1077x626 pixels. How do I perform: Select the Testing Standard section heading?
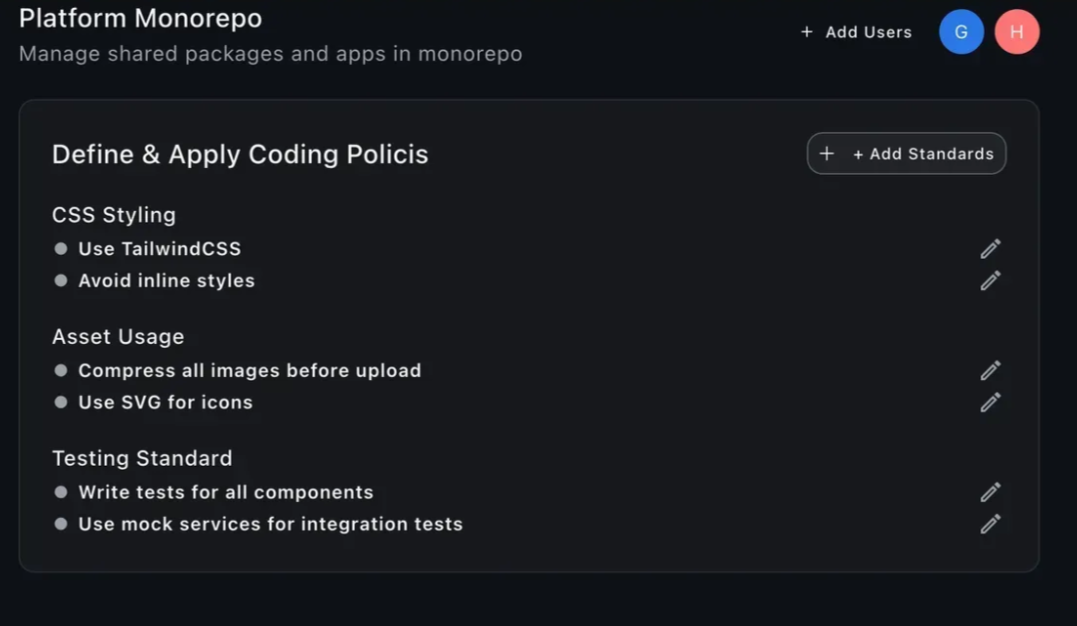pyautogui.click(x=142, y=458)
